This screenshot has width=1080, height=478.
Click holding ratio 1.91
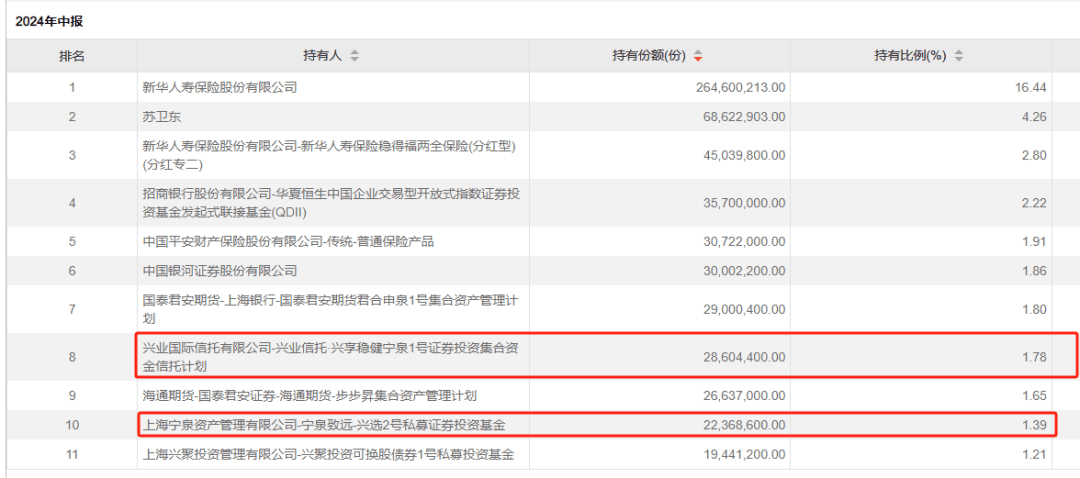1036,242
